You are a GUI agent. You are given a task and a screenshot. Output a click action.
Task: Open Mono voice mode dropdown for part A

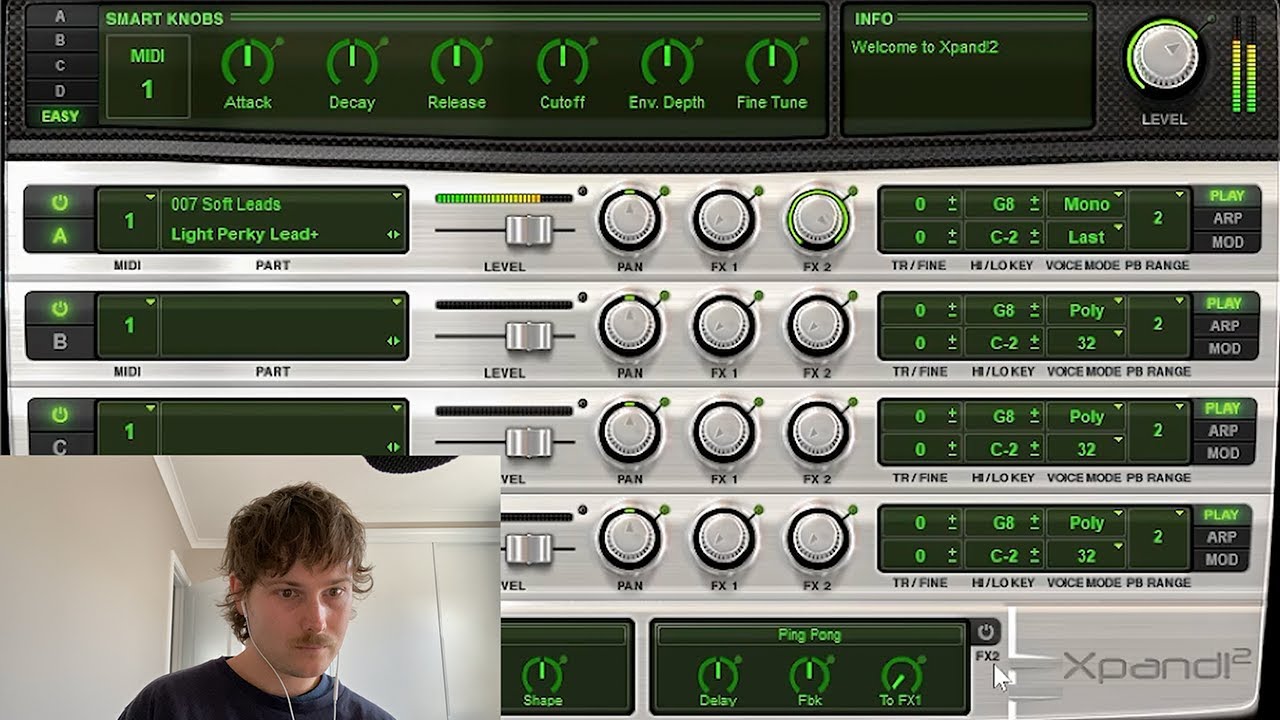pyautogui.click(x=1087, y=204)
